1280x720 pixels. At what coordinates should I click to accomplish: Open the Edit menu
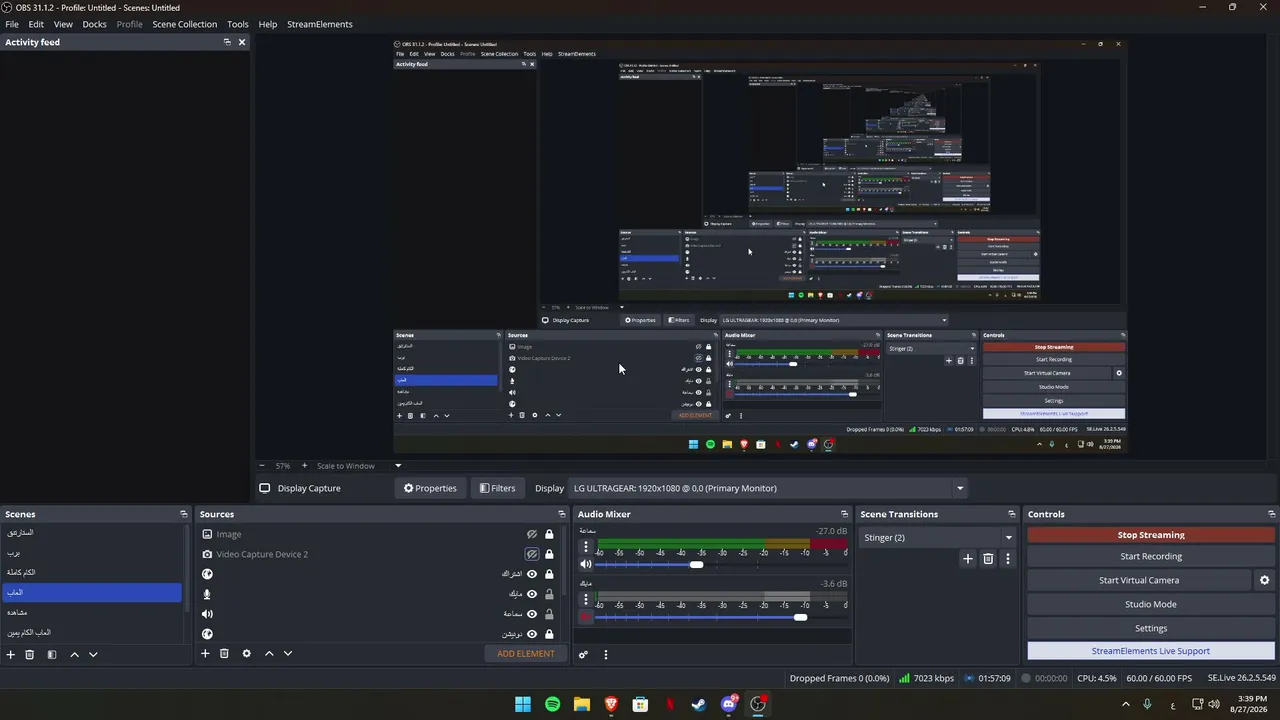tap(36, 24)
